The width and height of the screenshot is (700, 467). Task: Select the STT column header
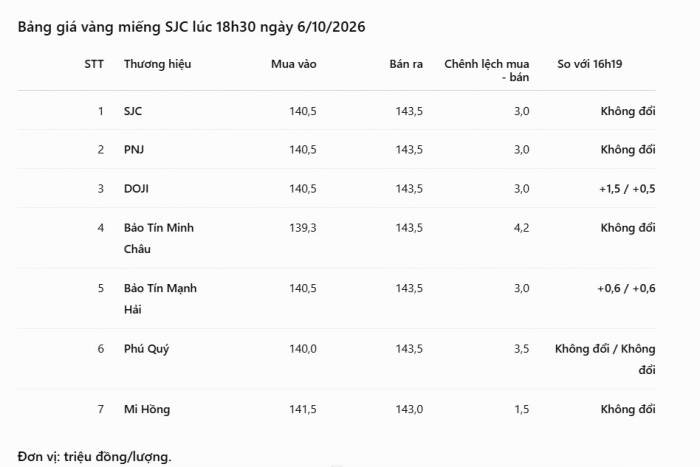(94, 64)
